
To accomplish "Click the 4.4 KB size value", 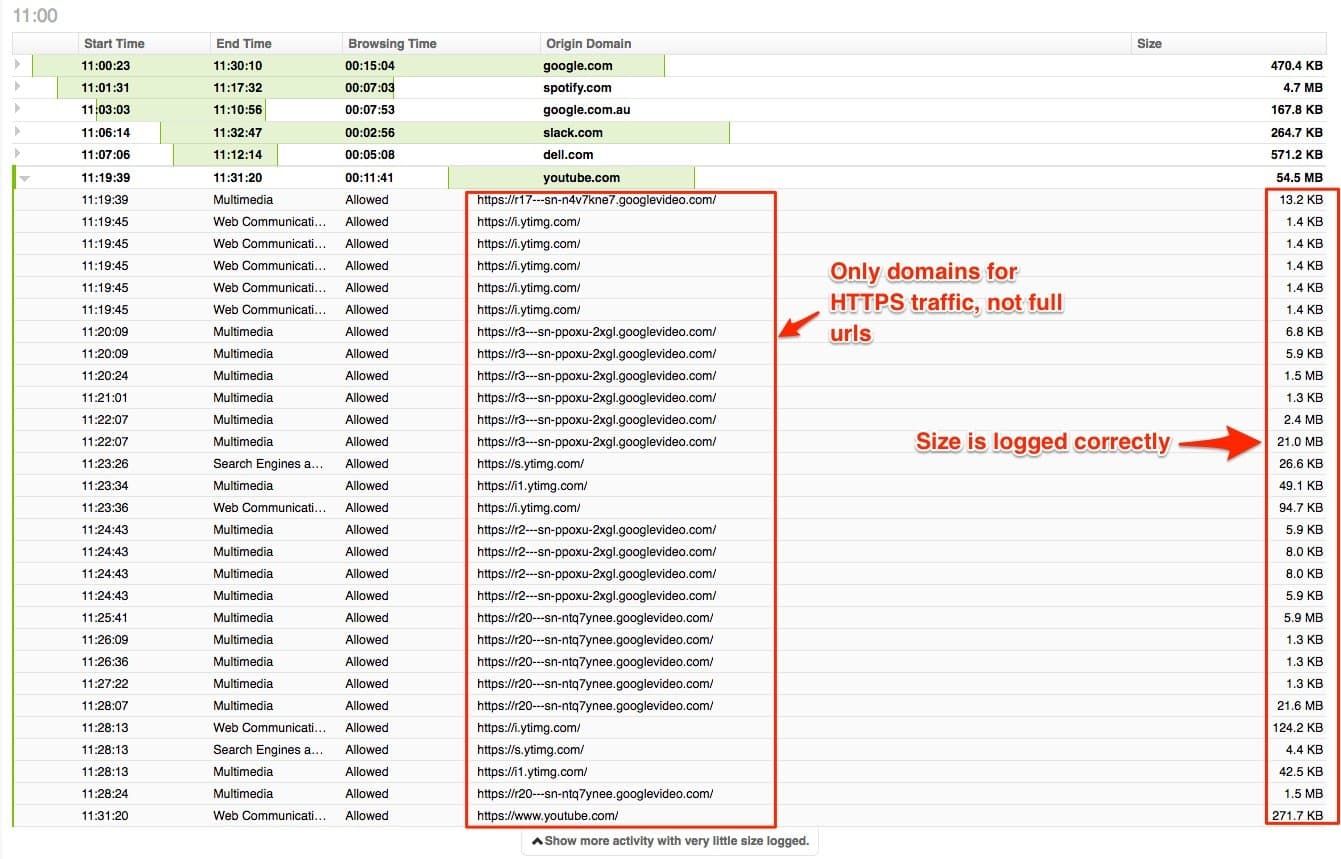I will (x=1305, y=750).
